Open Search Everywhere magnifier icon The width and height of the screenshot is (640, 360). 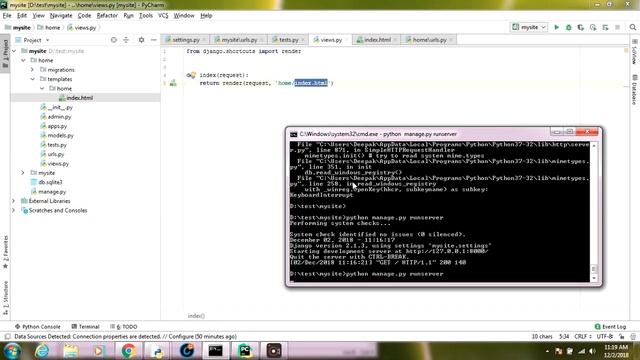[x=633, y=27]
